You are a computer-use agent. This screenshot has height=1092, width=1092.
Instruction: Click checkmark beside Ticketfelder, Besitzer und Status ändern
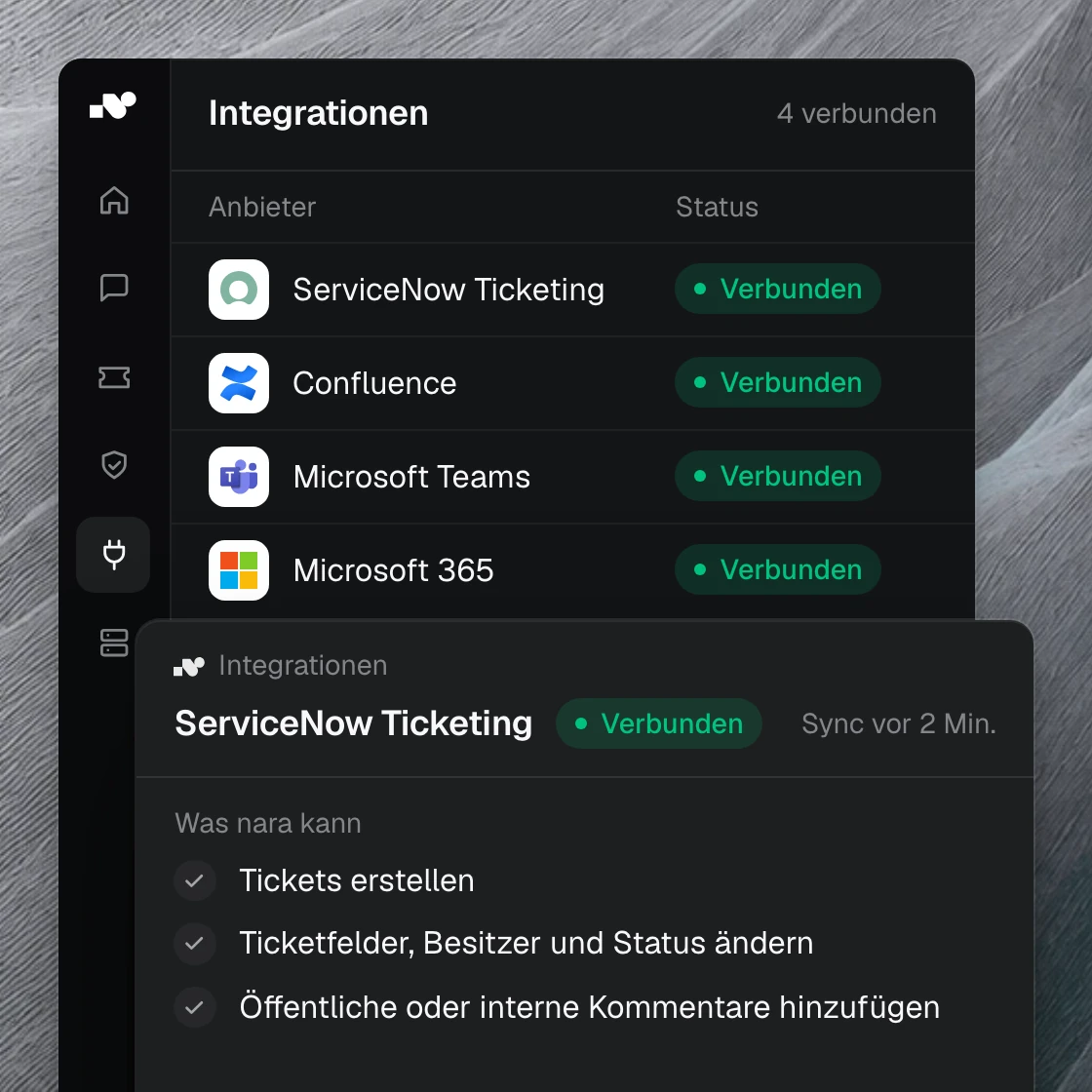pos(194,944)
